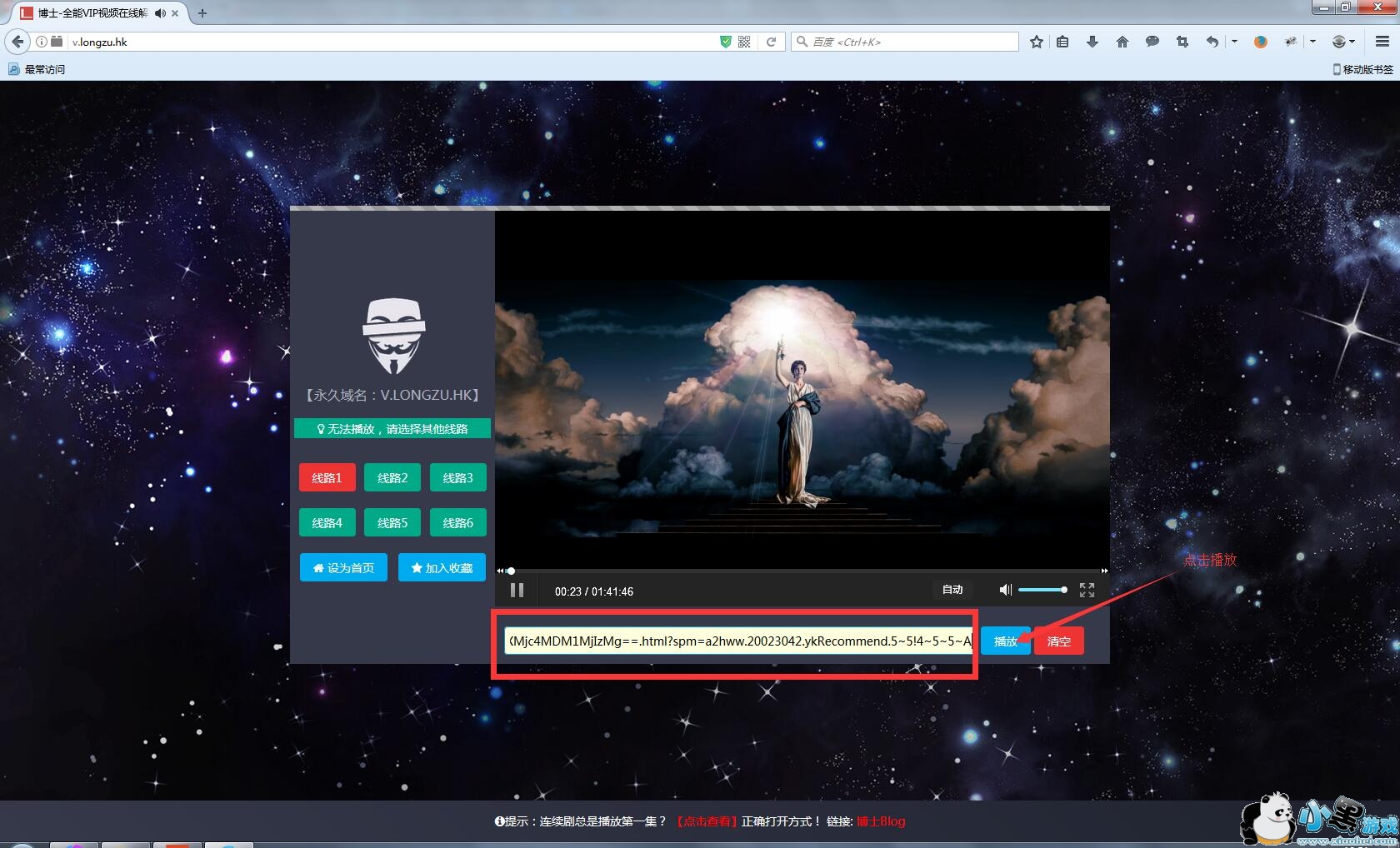Click the video player volume speaker icon

[1006, 590]
